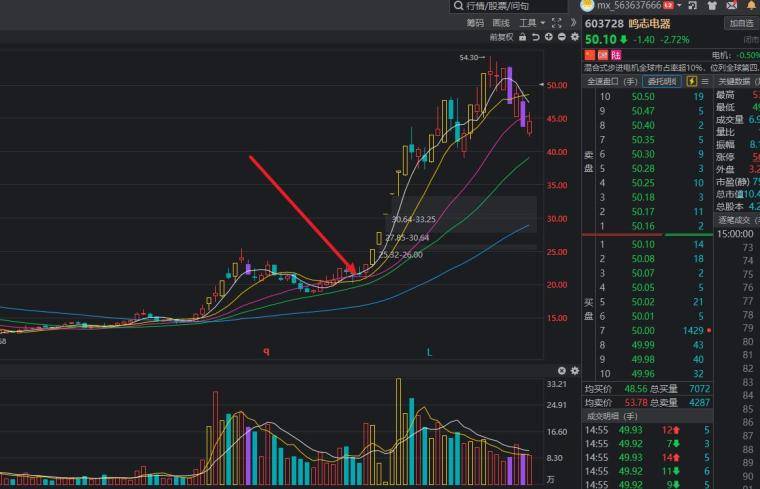Select the 关键数据 tab

[x=736, y=81]
